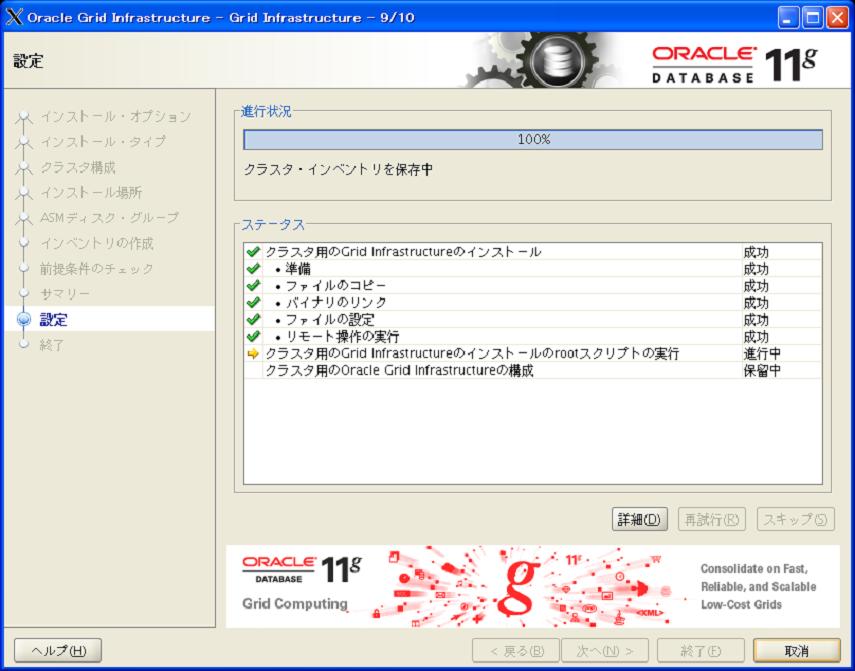
Task: Select the 設定 step in the sidebar
Action: click(53, 319)
